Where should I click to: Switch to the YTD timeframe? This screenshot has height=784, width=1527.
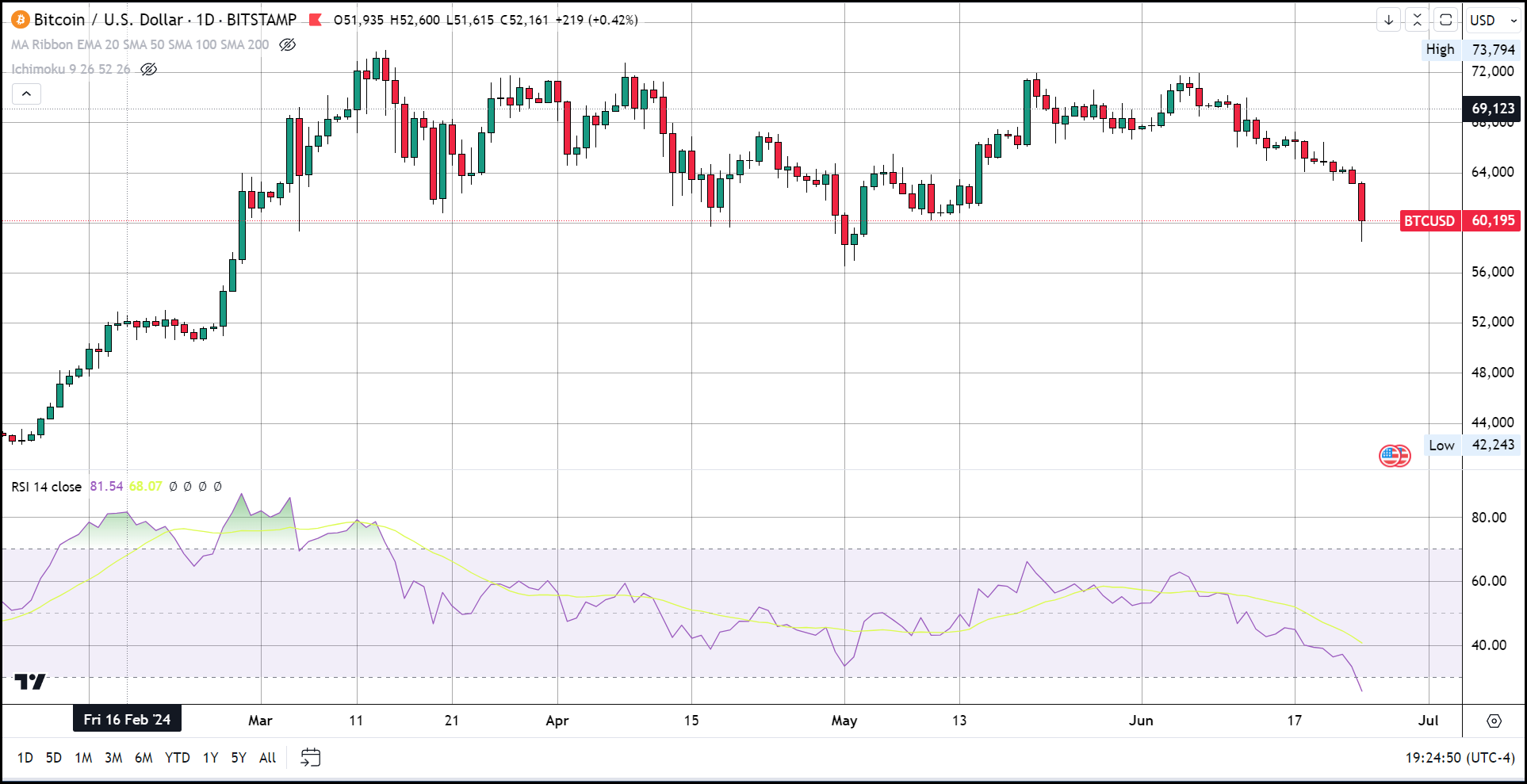[178, 757]
